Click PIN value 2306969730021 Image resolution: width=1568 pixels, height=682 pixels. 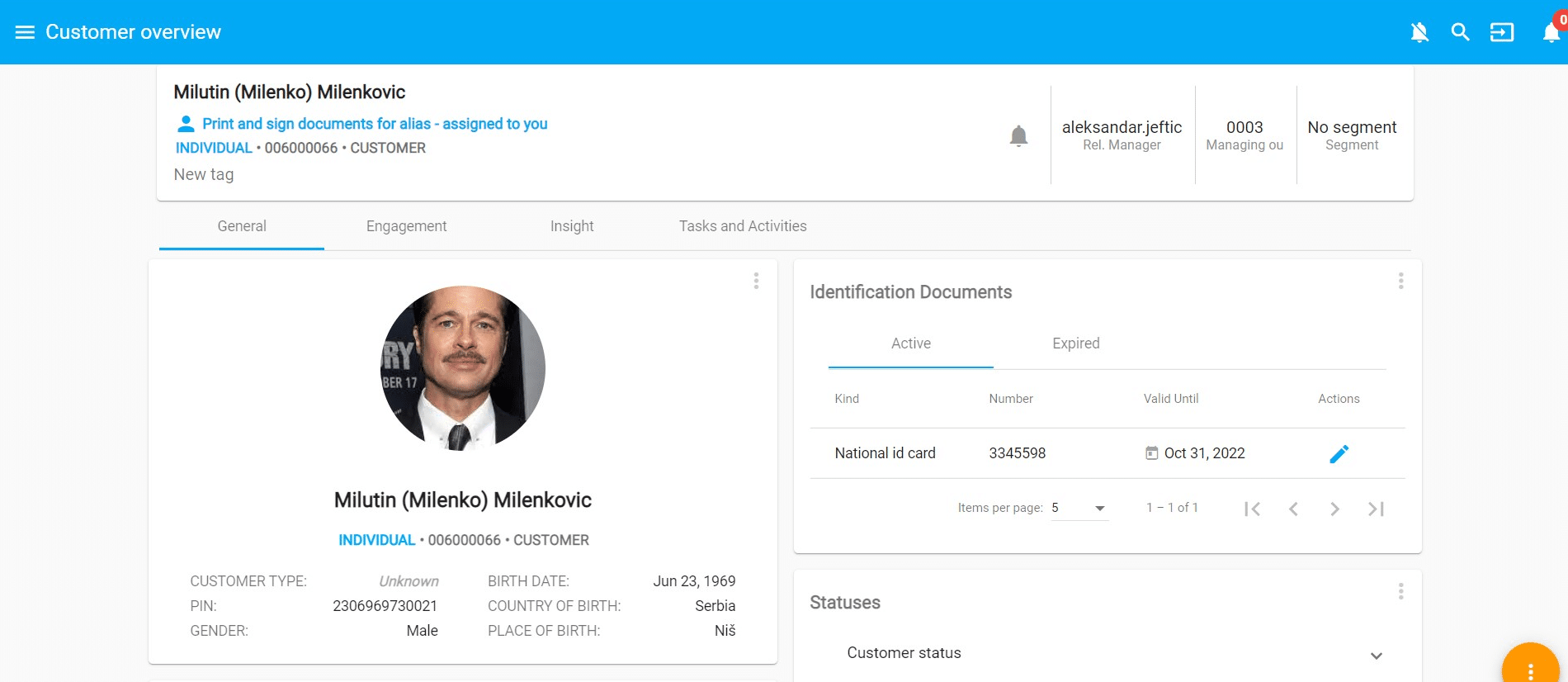(385, 606)
